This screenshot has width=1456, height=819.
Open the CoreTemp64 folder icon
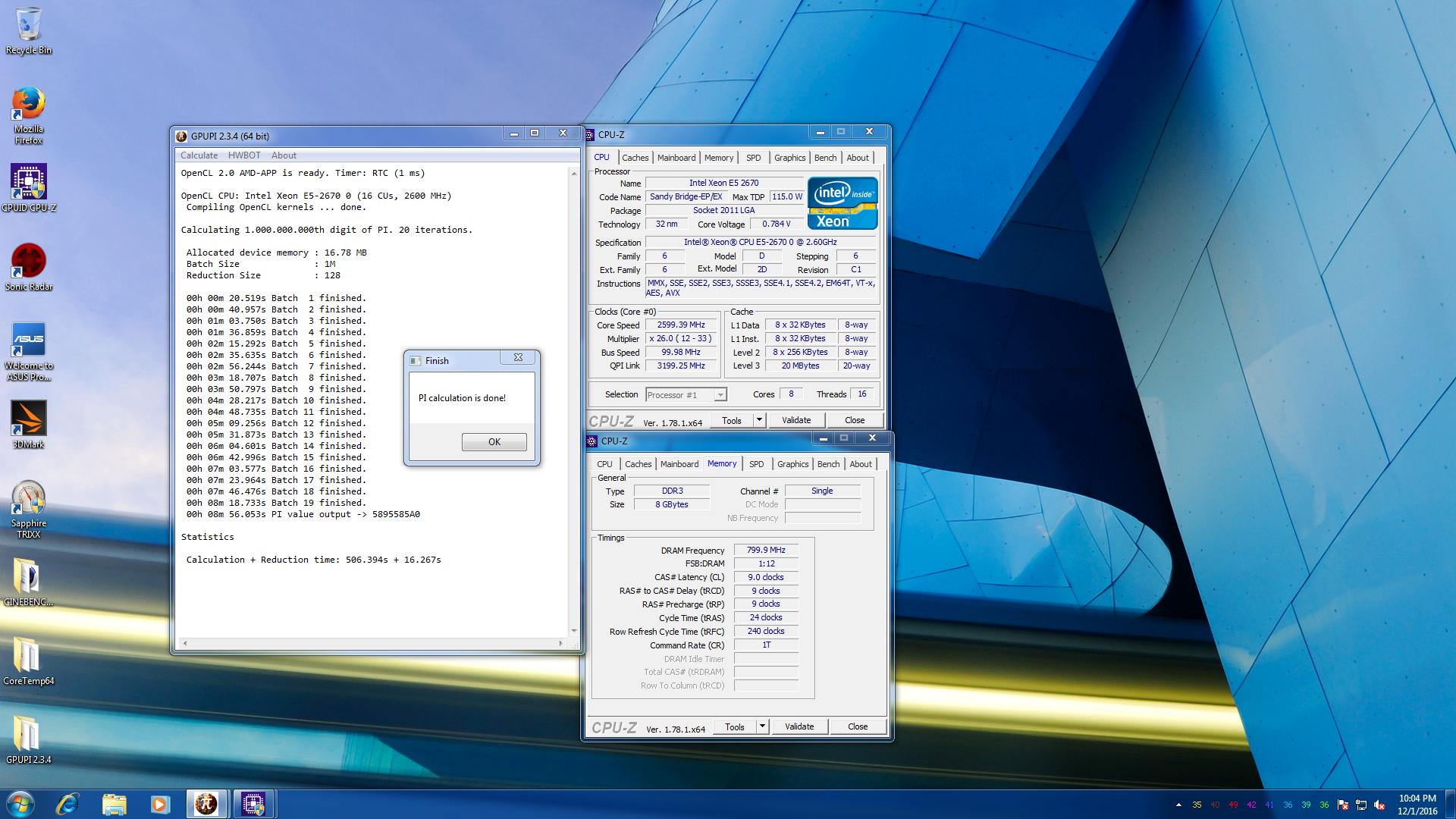[29, 661]
